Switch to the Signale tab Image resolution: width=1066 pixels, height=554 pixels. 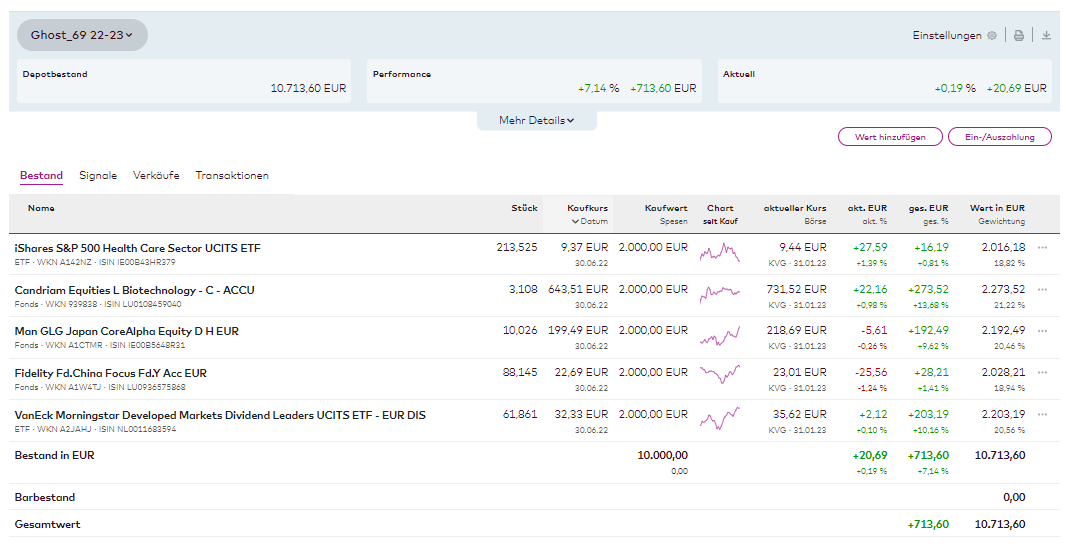coord(98,175)
